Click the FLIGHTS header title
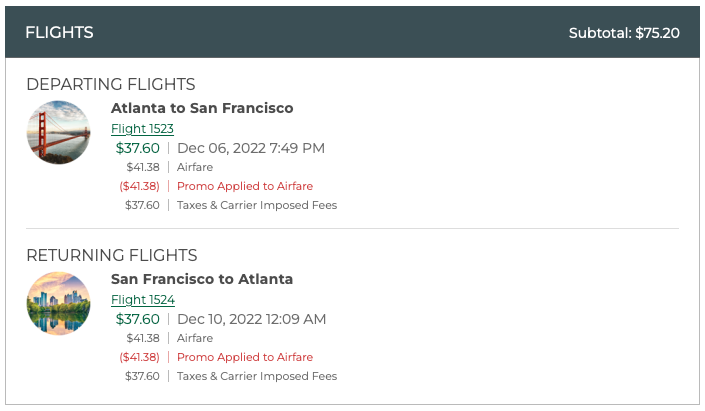The width and height of the screenshot is (705, 411). tap(59, 33)
